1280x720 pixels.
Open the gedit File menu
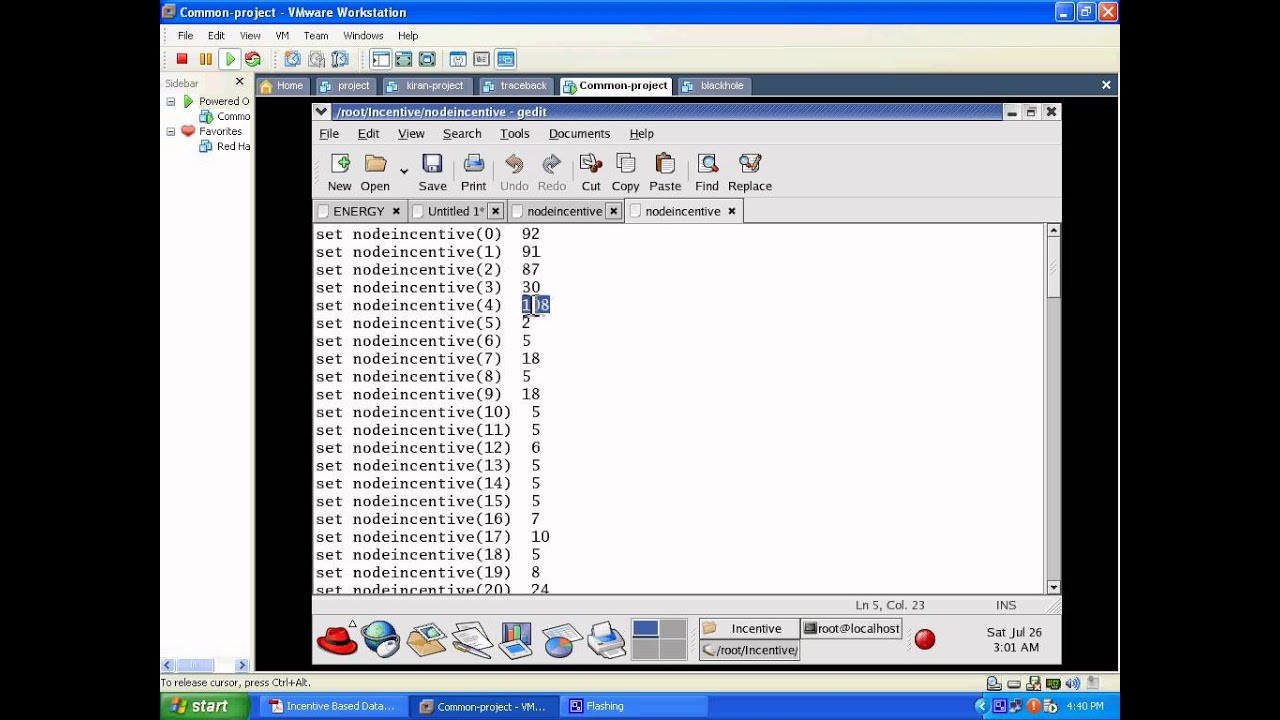[x=329, y=133]
